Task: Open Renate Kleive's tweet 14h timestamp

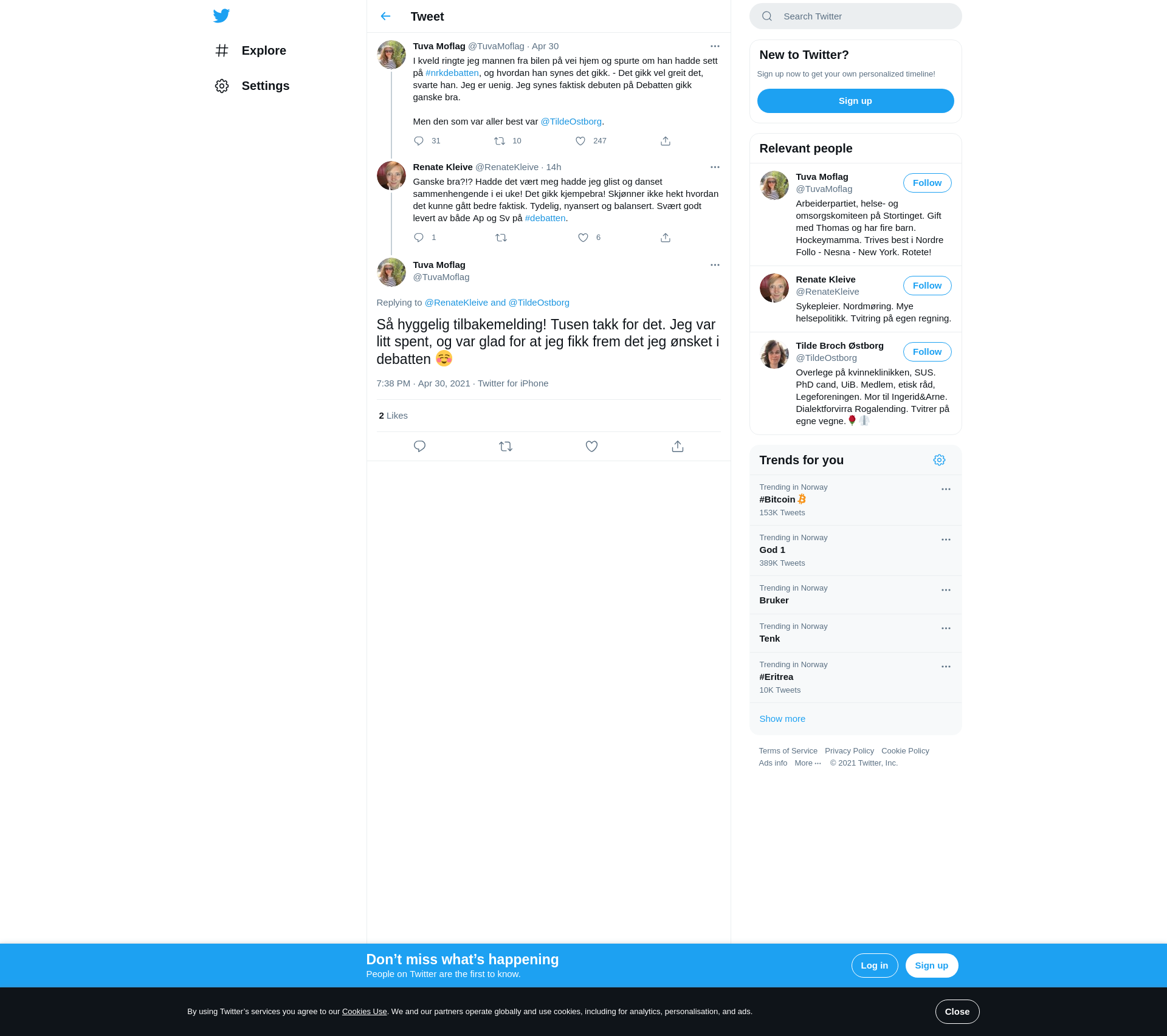Action: point(553,167)
